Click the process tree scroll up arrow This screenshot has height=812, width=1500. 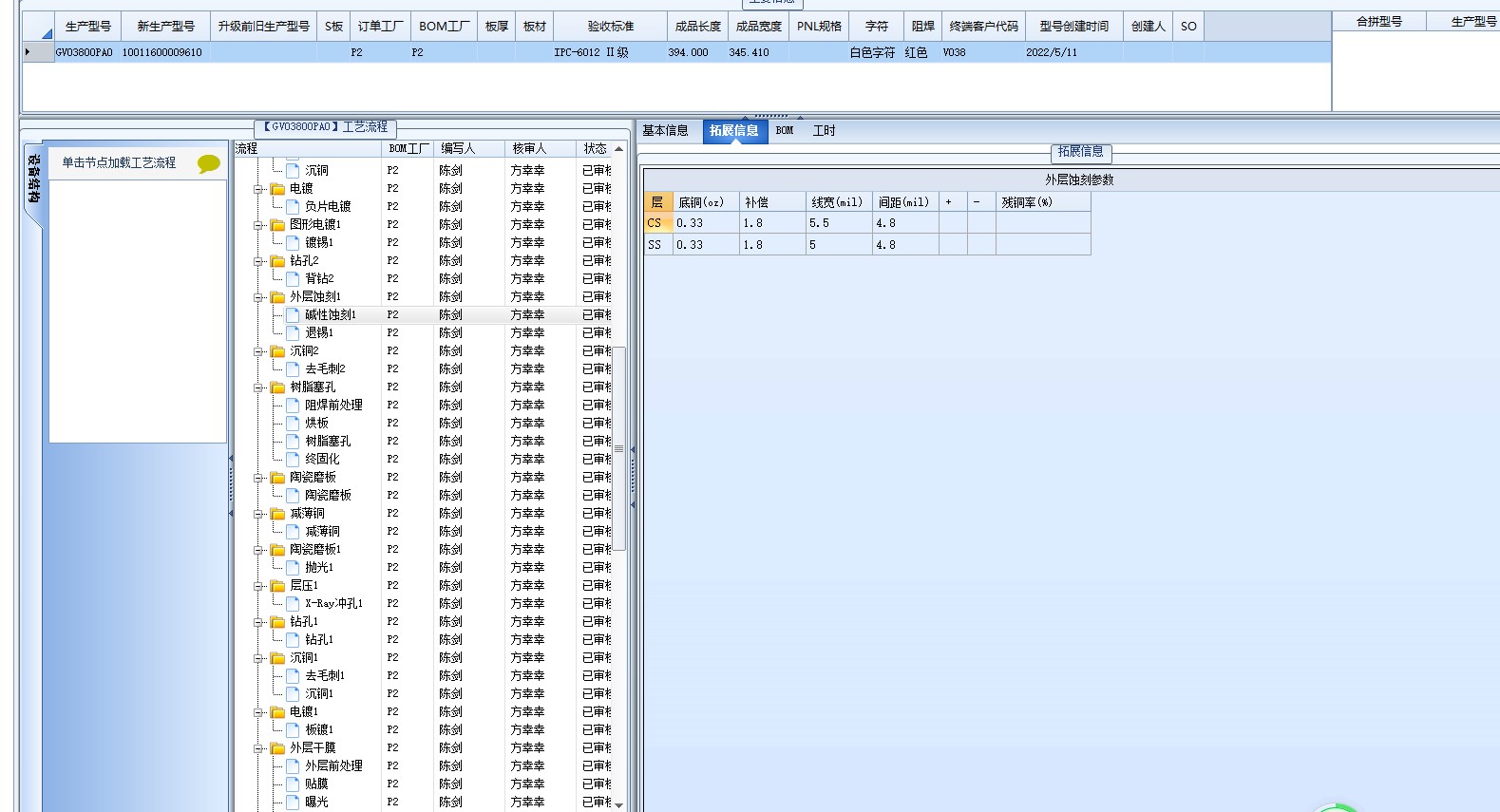click(x=619, y=149)
